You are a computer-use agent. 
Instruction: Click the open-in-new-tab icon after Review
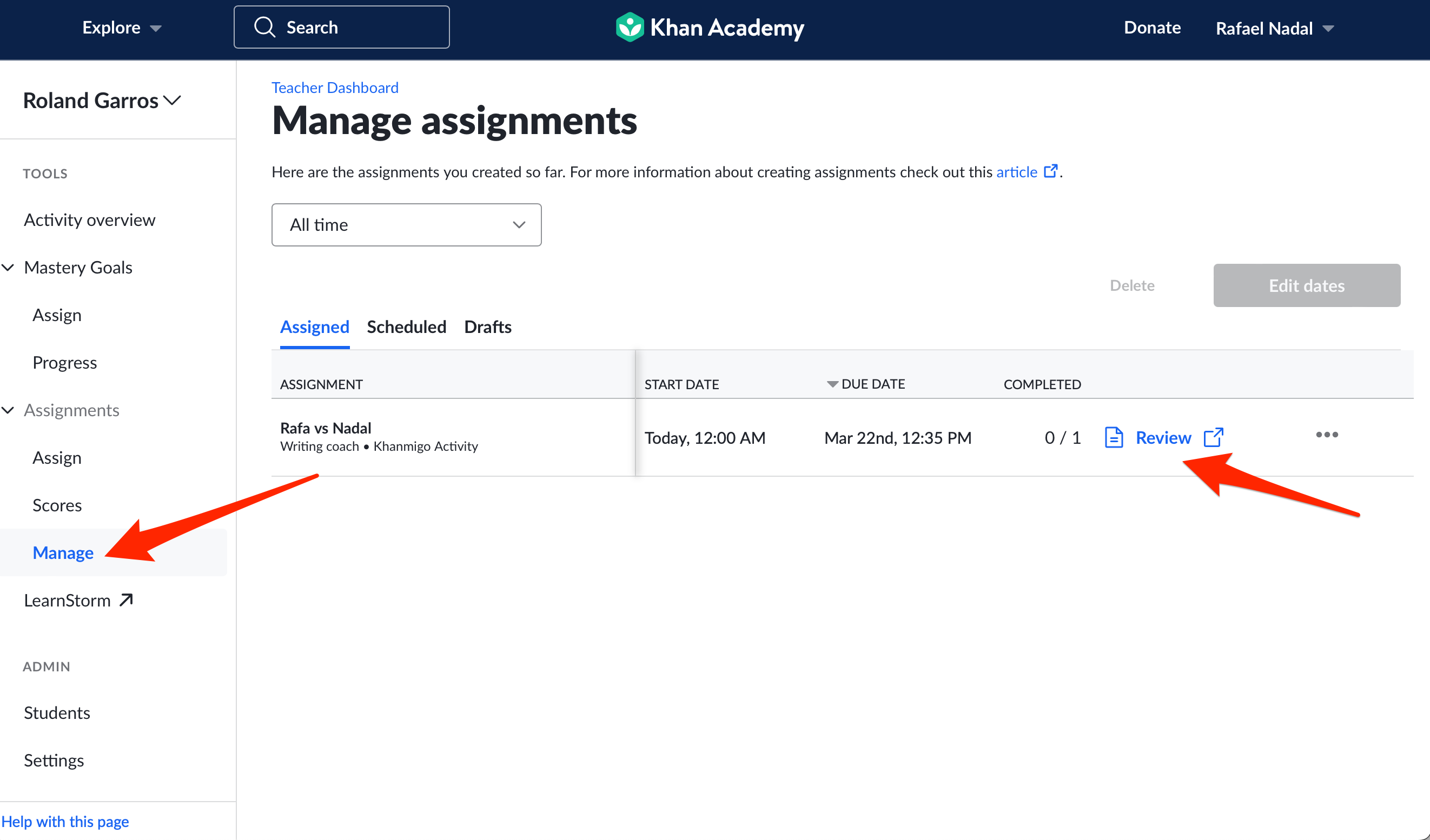pyautogui.click(x=1213, y=437)
